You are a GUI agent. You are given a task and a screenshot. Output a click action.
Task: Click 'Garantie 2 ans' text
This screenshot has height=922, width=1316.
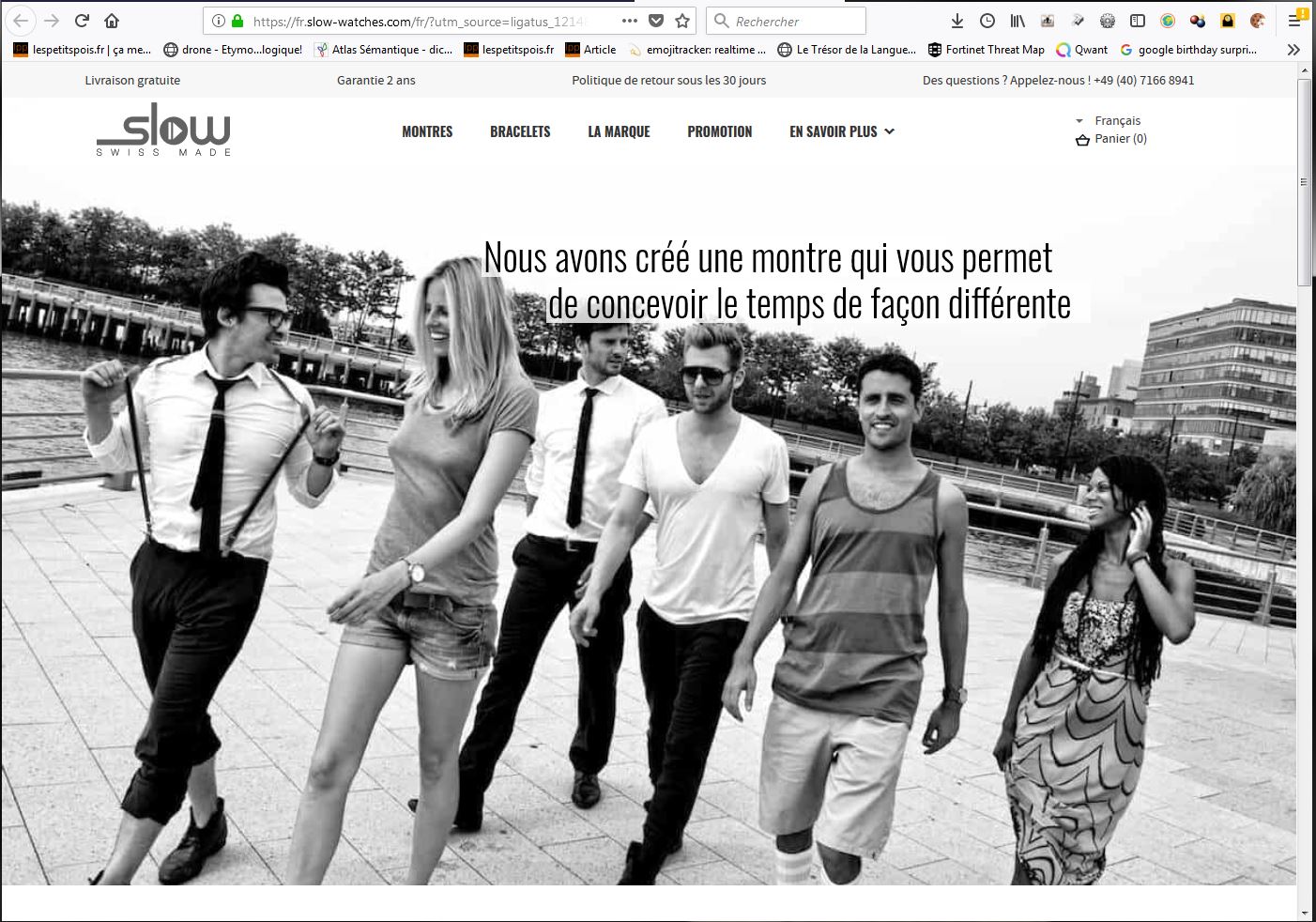[x=376, y=81]
